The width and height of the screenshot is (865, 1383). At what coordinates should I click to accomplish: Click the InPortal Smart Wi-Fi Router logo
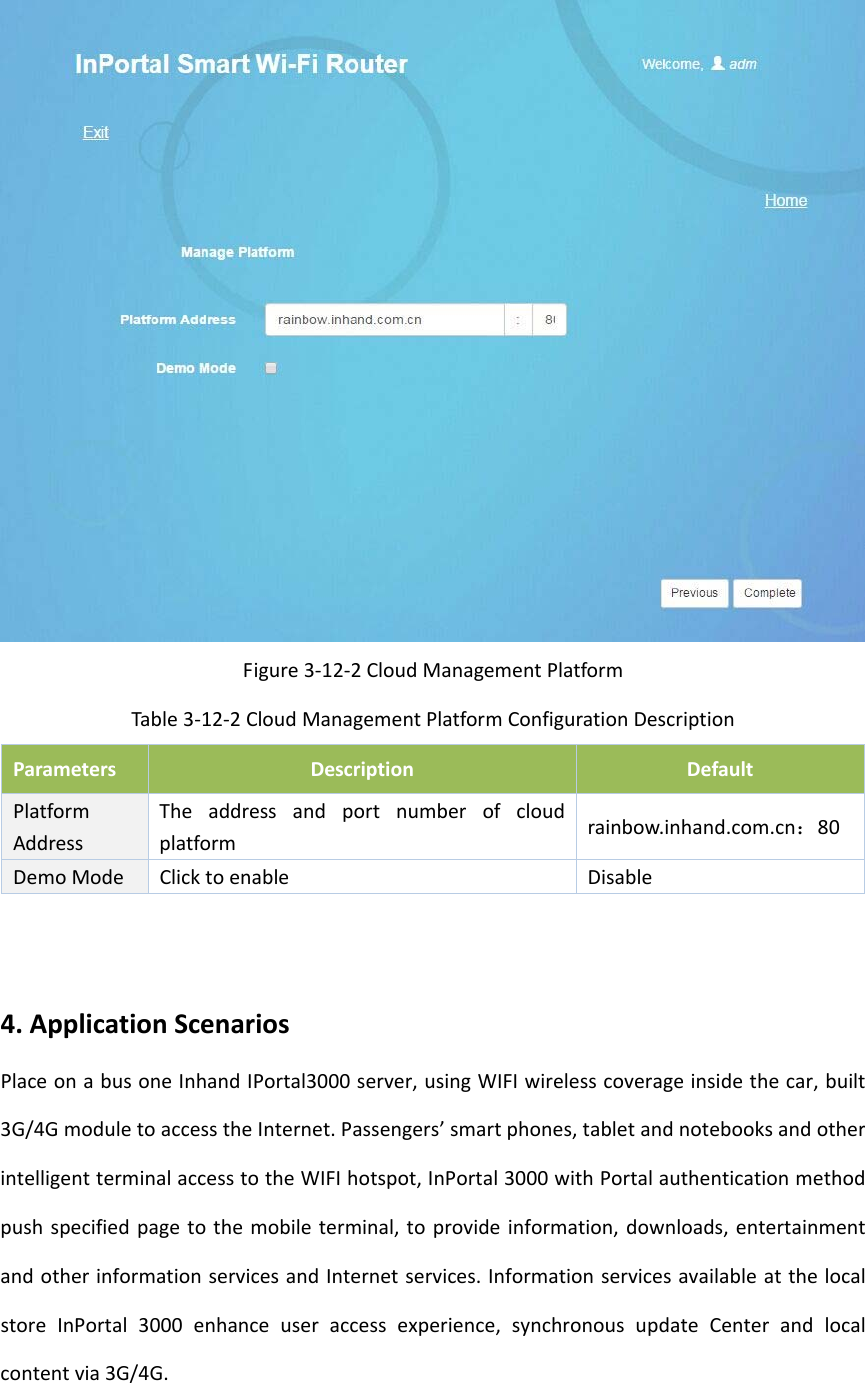[240, 64]
